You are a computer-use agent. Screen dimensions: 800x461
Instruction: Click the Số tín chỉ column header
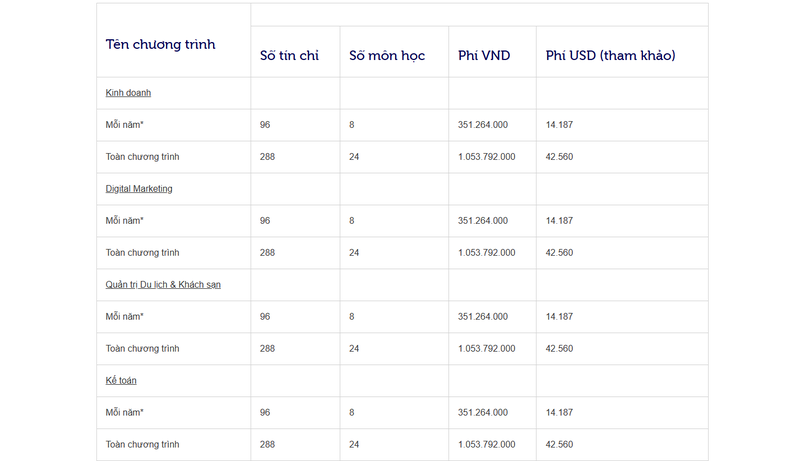tap(289, 56)
